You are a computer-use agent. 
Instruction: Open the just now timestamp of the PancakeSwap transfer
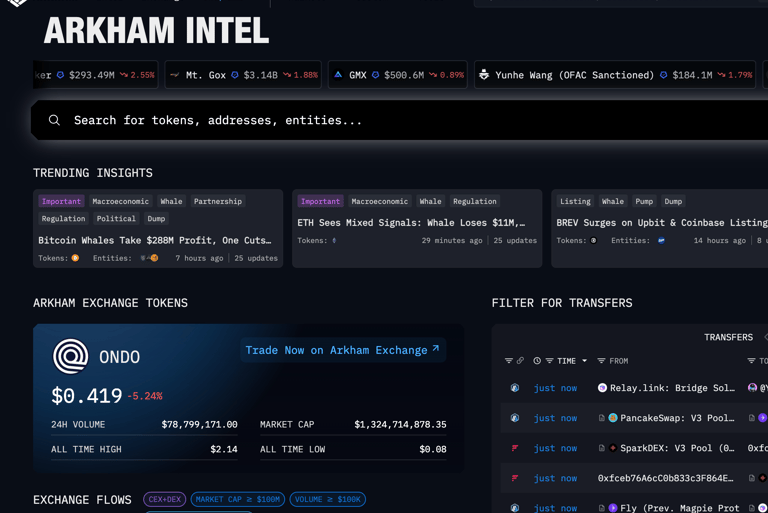coord(555,418)
